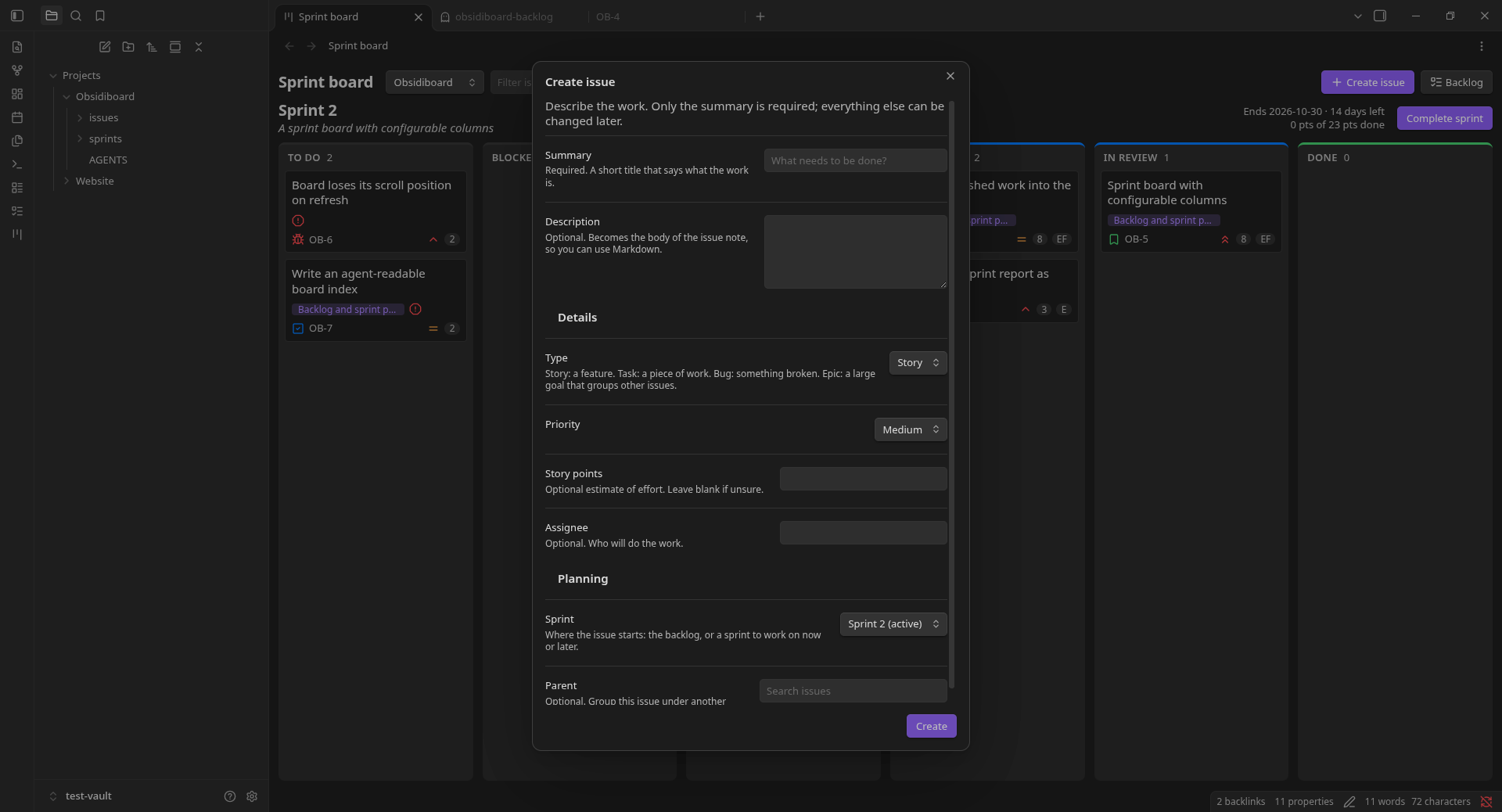Open the Sprint 2 (active) dropdown
Viewport: 1502px width, 812px height.
(893, 624)
